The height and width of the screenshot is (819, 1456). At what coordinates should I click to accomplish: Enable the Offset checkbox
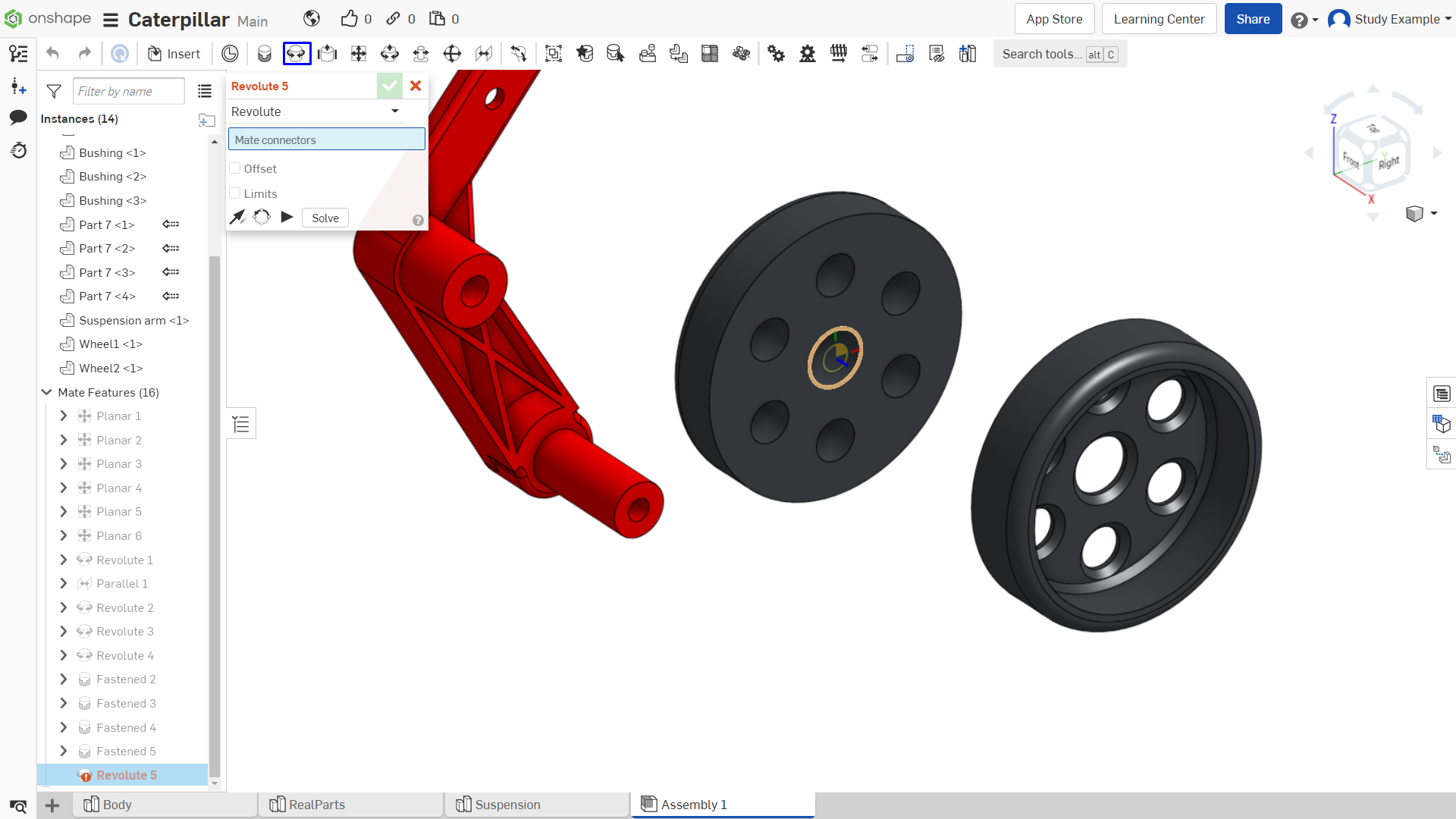[235, 168]
